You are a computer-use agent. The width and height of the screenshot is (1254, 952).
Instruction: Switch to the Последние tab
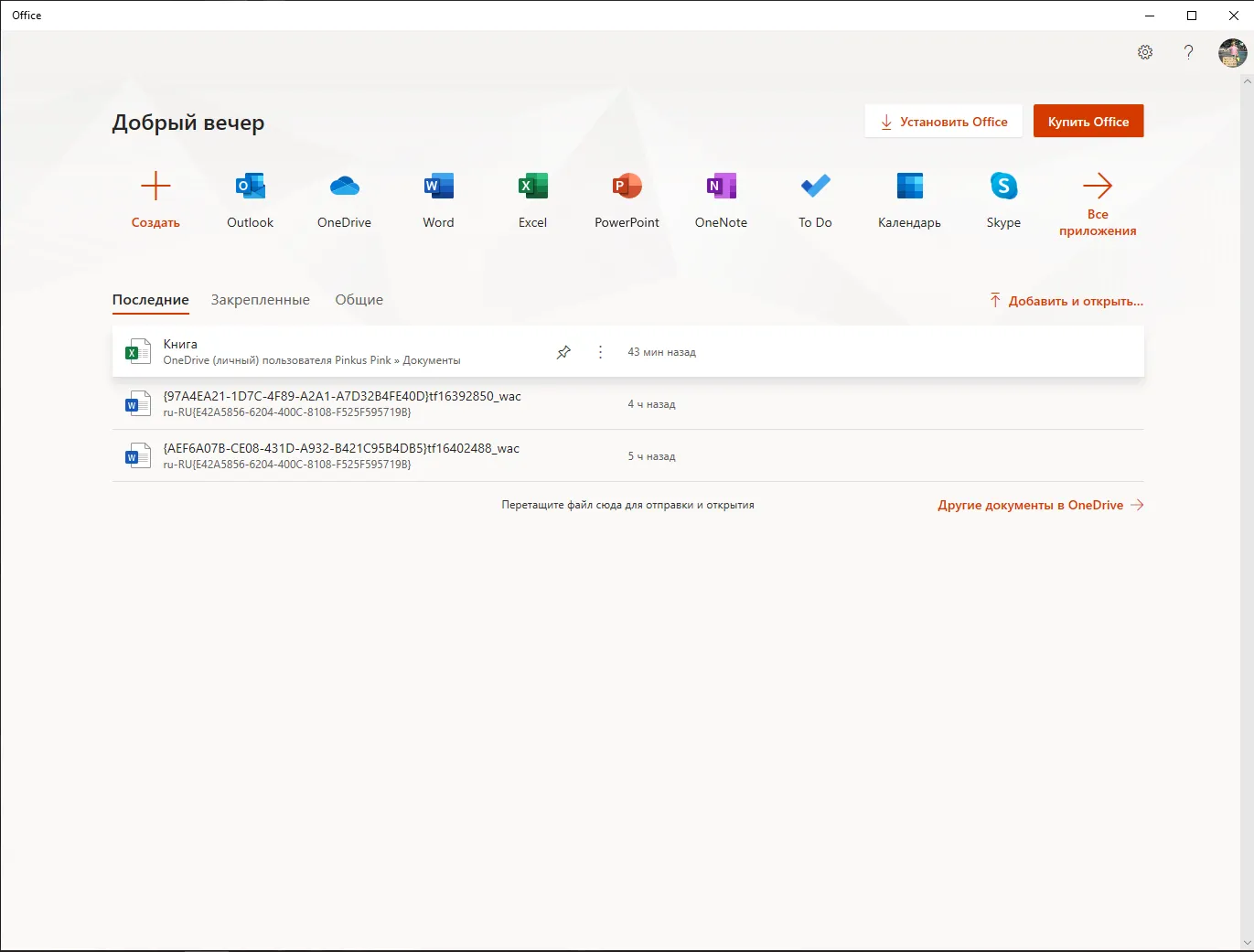tap(151, 300)
